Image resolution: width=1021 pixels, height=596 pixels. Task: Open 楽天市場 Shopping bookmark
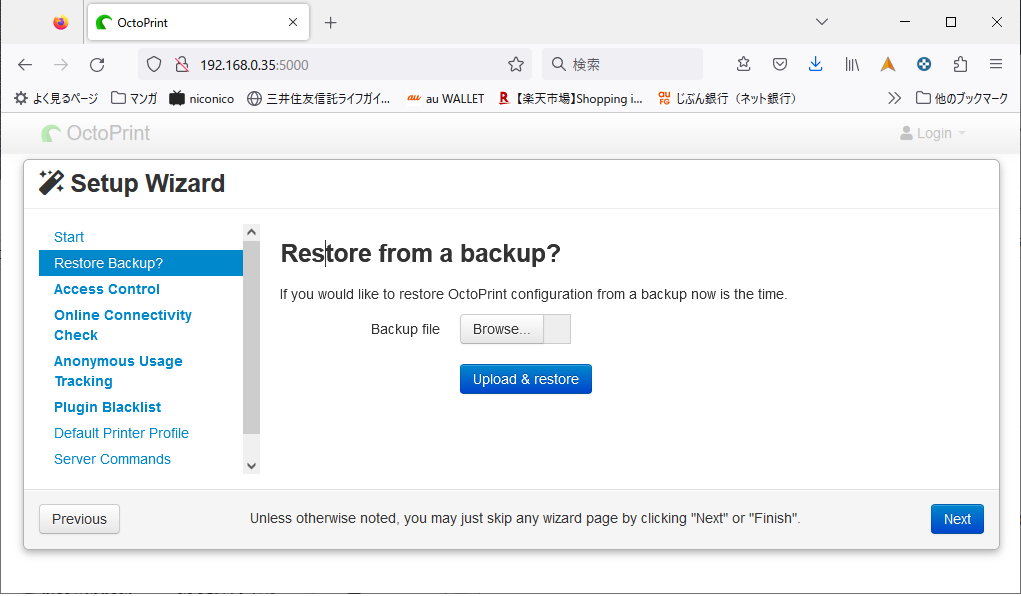tap(570, 98)
